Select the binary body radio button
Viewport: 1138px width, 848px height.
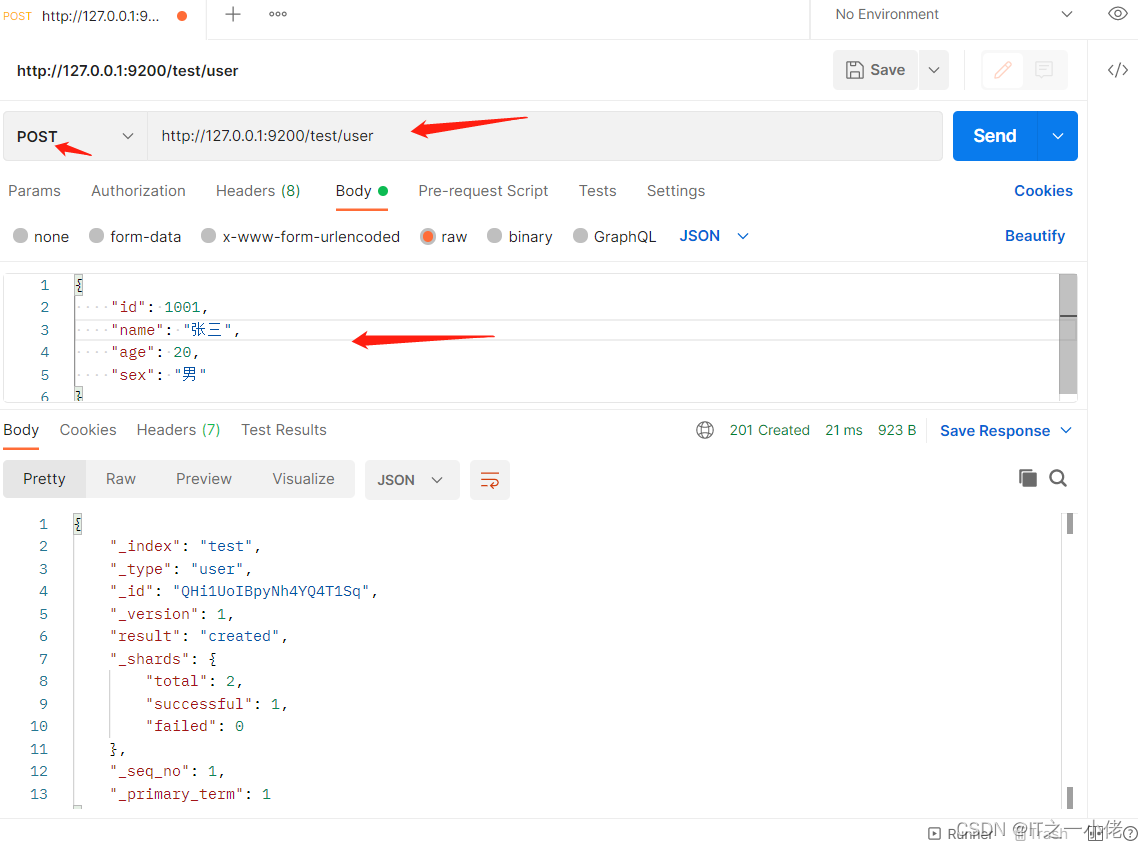[x=494, y=236]
